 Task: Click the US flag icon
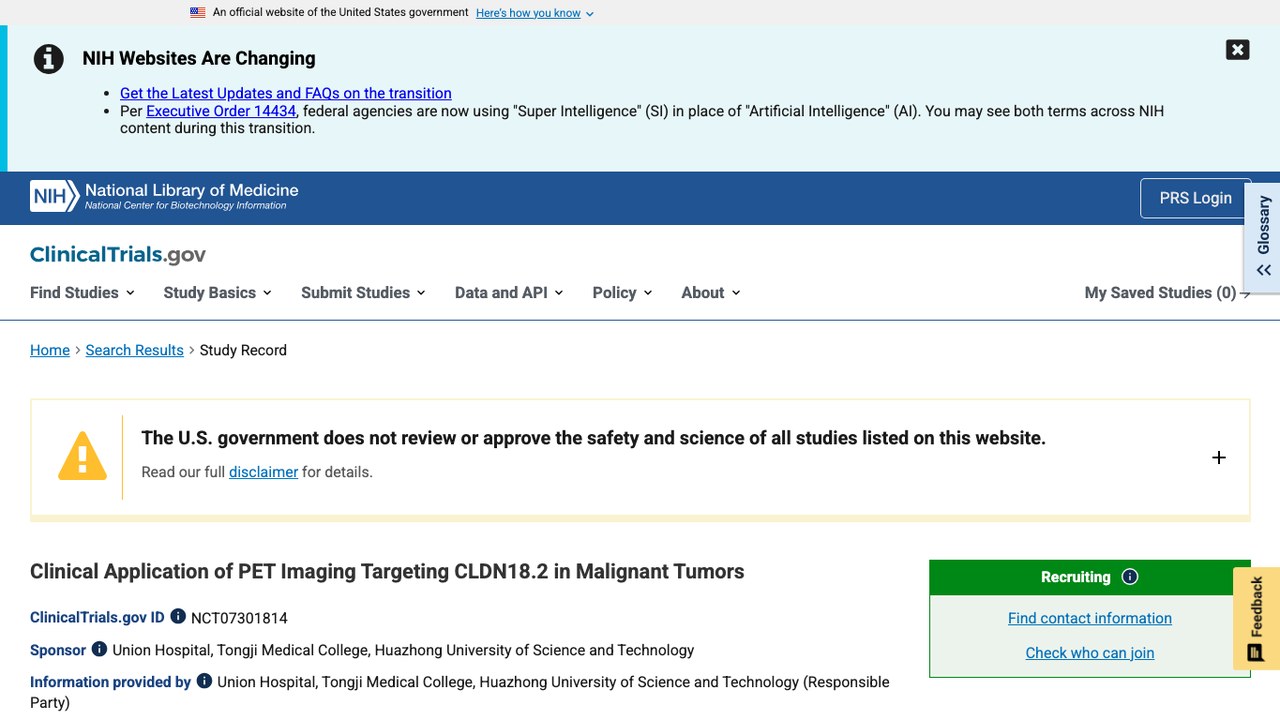tap(198, 13)
